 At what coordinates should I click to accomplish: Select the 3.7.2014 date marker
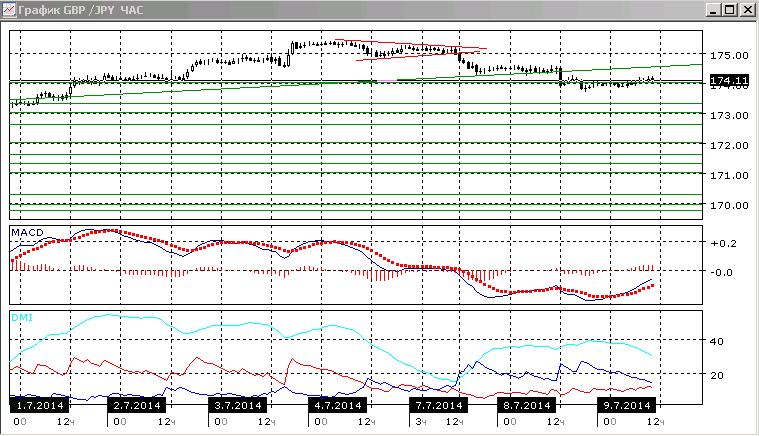pos(238,405)
